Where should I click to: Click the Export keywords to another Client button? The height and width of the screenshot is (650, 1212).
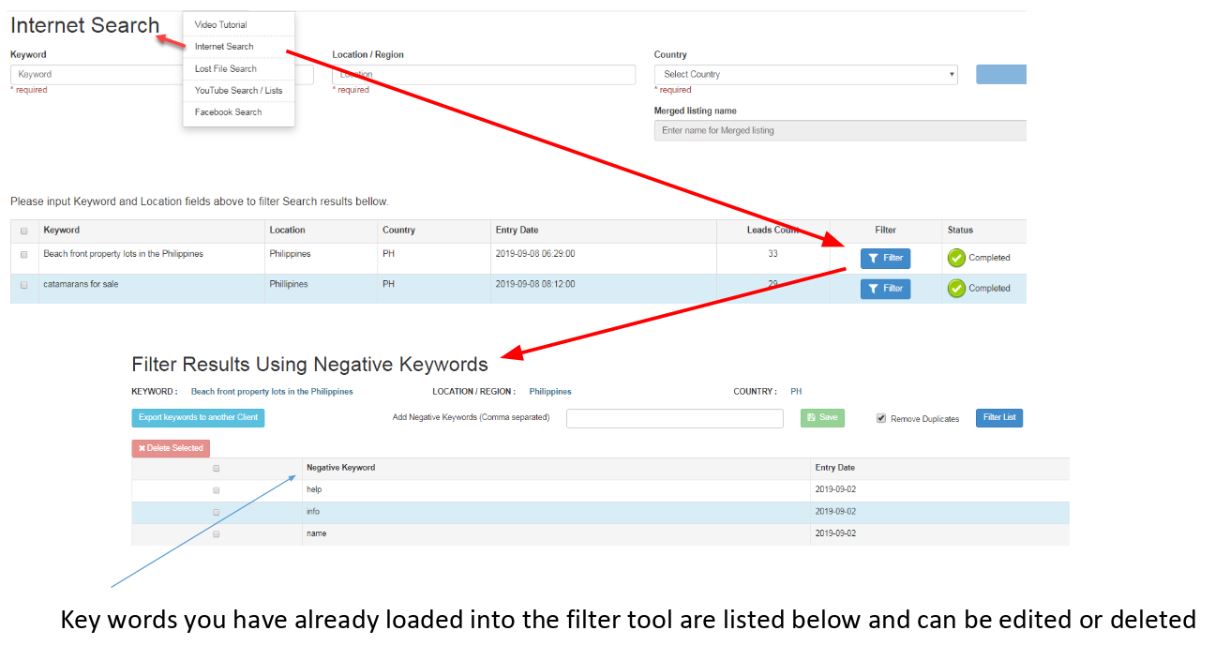click(x=198, y=418)
